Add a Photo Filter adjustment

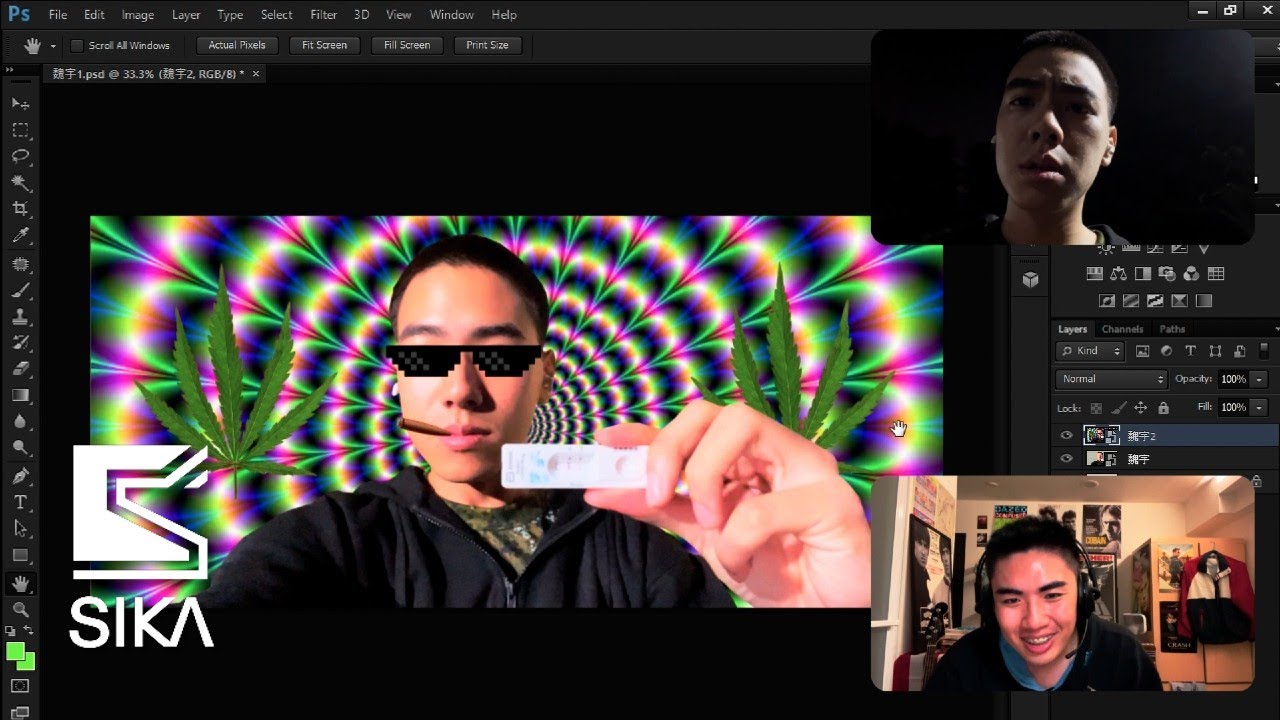pos(1167,274)
